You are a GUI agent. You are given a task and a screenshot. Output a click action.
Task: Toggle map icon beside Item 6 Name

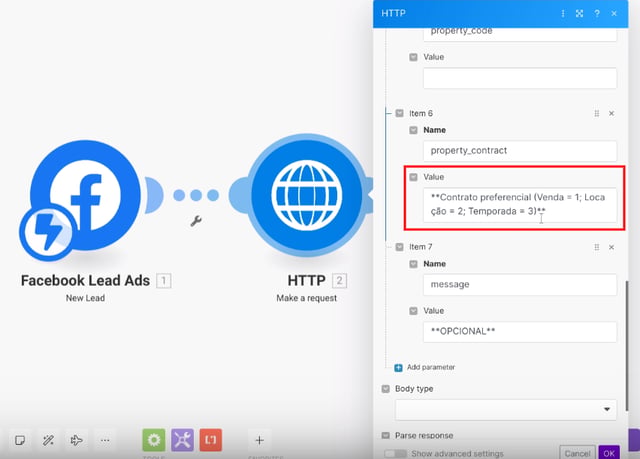coord(413,130)
